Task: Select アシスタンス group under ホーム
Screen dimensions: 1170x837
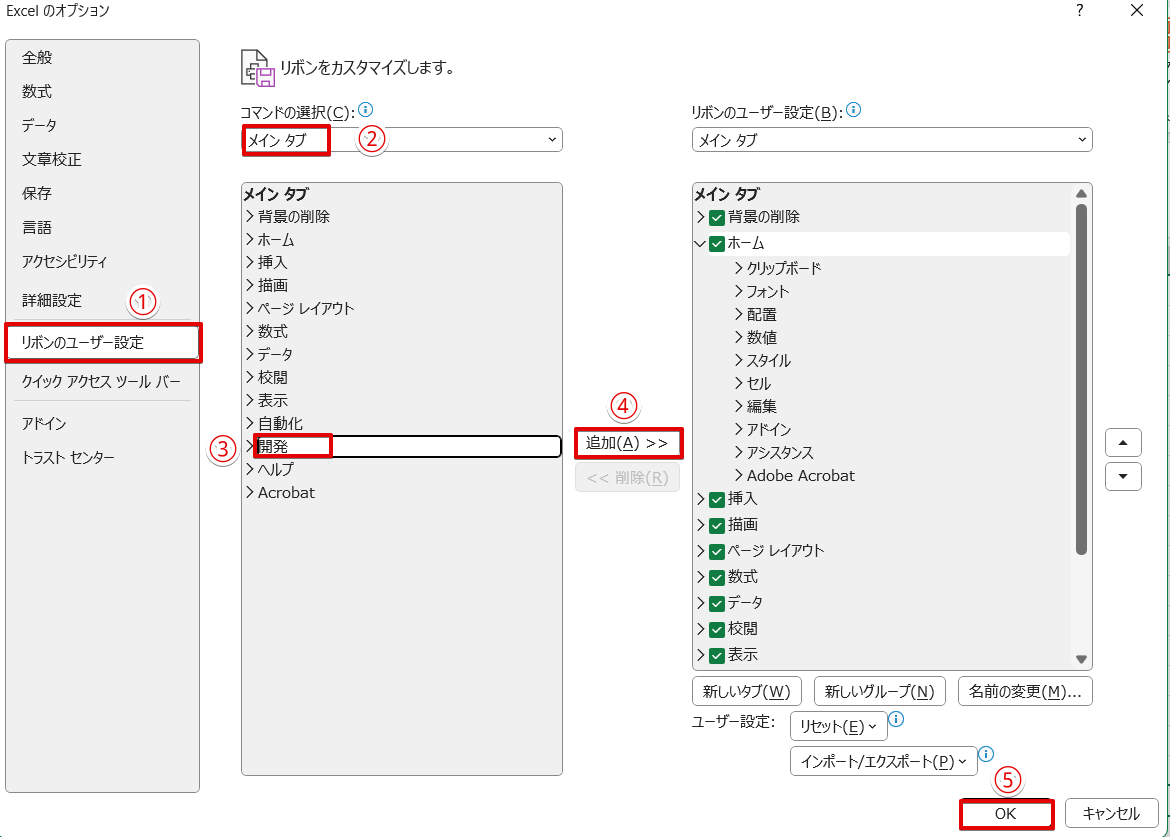Action: (x=780, y=452)
